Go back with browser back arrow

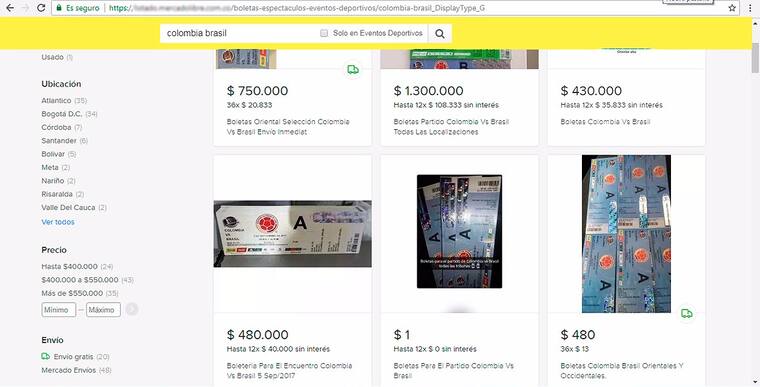pos(10,8)
